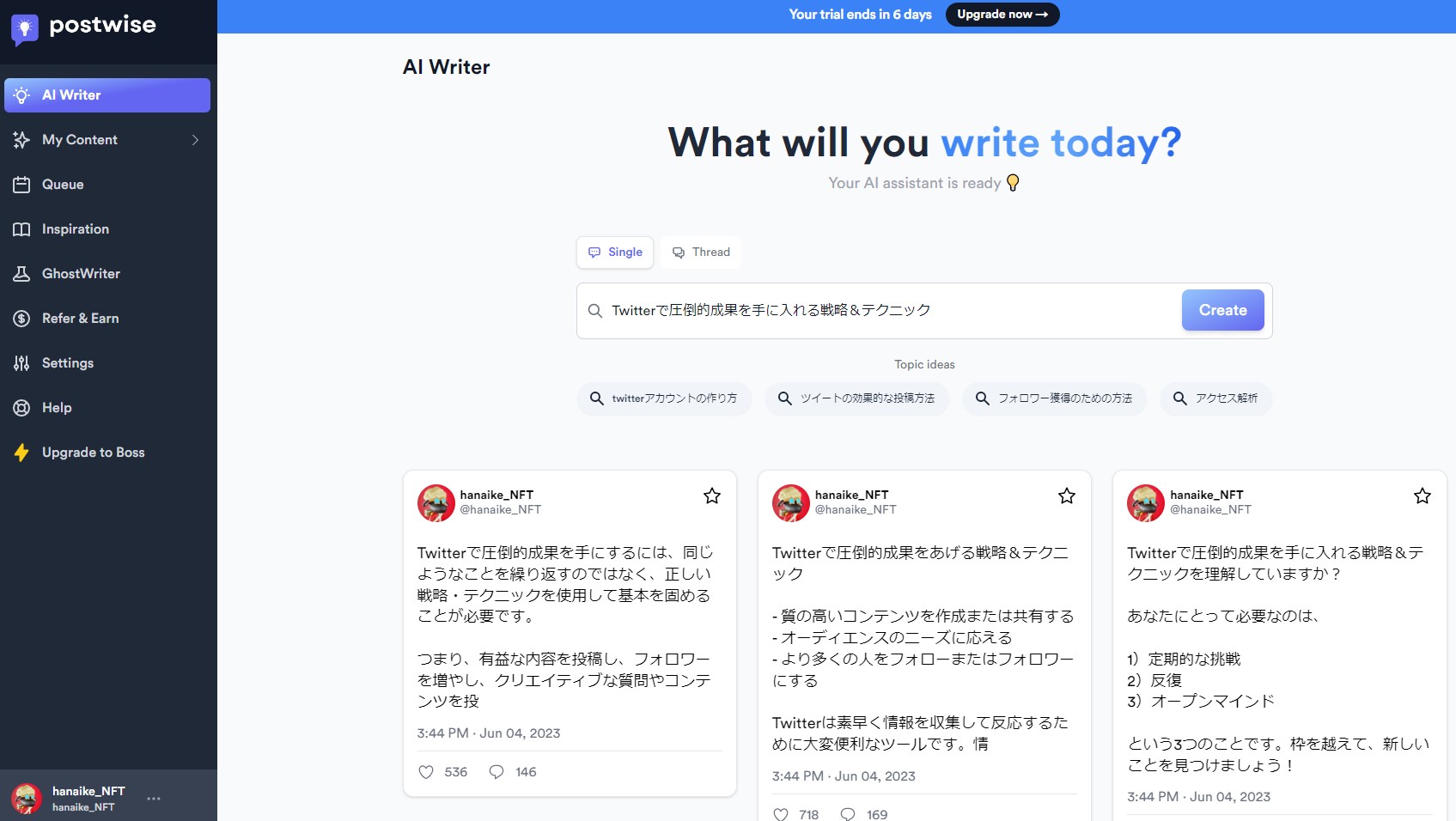Click the Create button
Screen dimensions: 1456x821
pos(1222,310)
